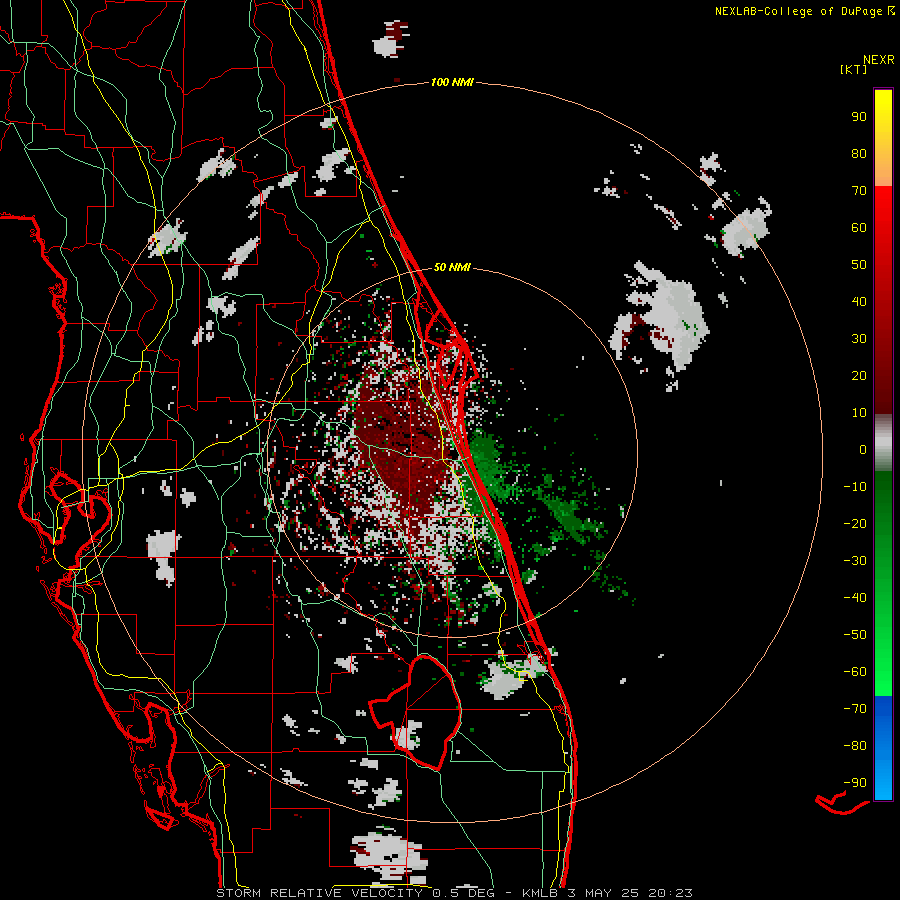This screenshot has width=900, height=900.
Task: Click the 50 NMI range ring label
Action: (x=452, y=267)
